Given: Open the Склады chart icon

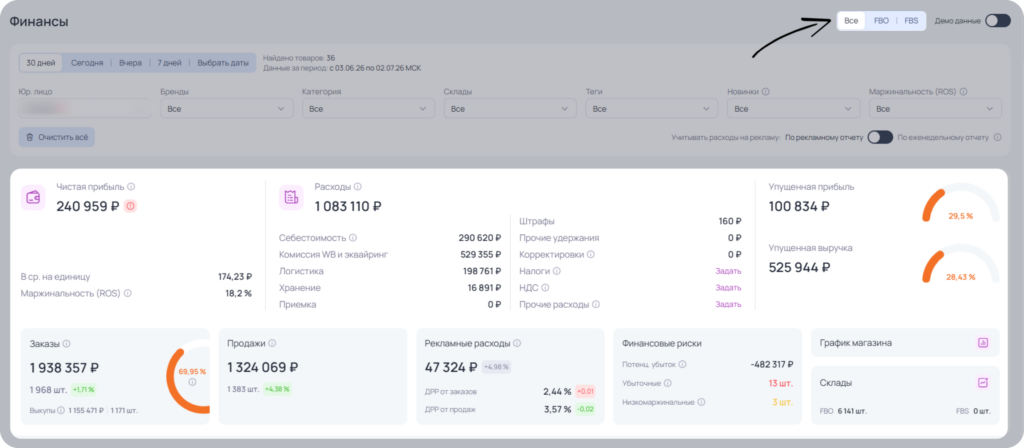Looking at the screenshot, I should 983,383.
